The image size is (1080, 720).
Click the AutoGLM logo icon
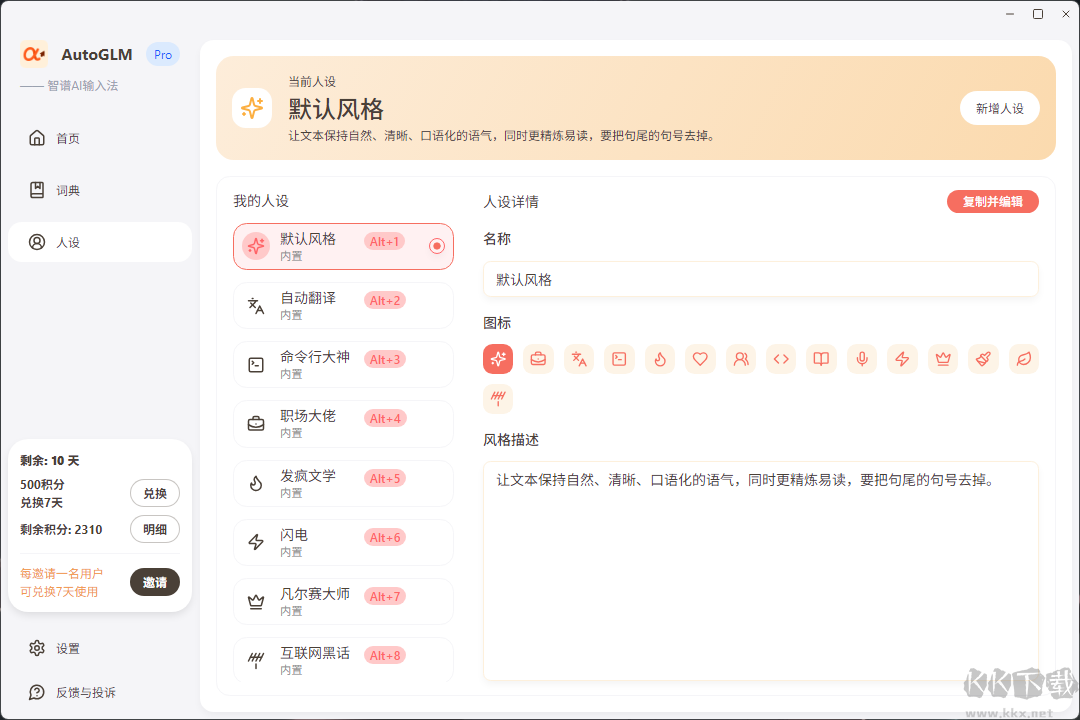[x=34, y=54]
